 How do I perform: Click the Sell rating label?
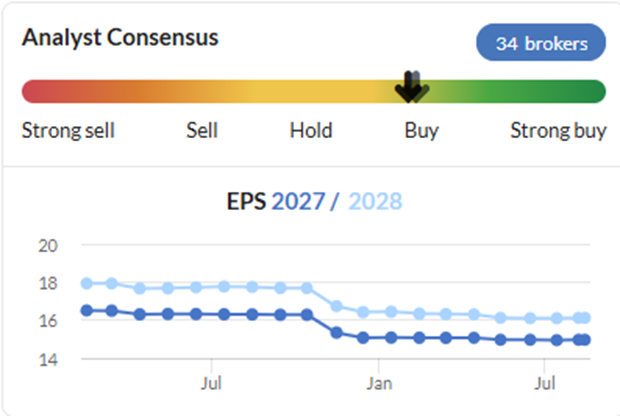click(x=202, y=130)
